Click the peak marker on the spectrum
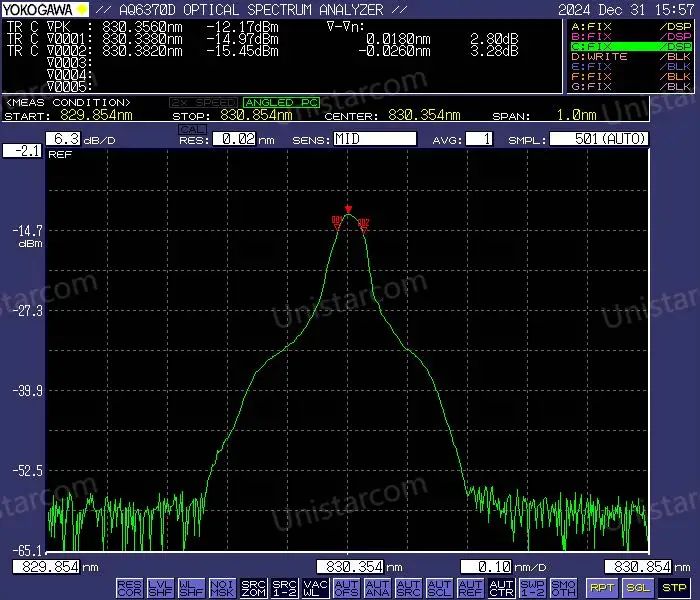The width and height of the screenshot is (700, 600). pyautogui.click(x=348, y=209)
